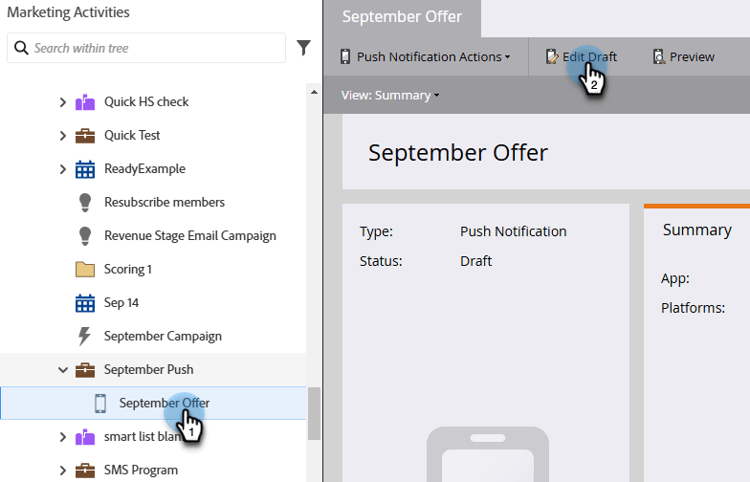
Task: Click the Quick Test briefcase icon
Action: point(85,136)
